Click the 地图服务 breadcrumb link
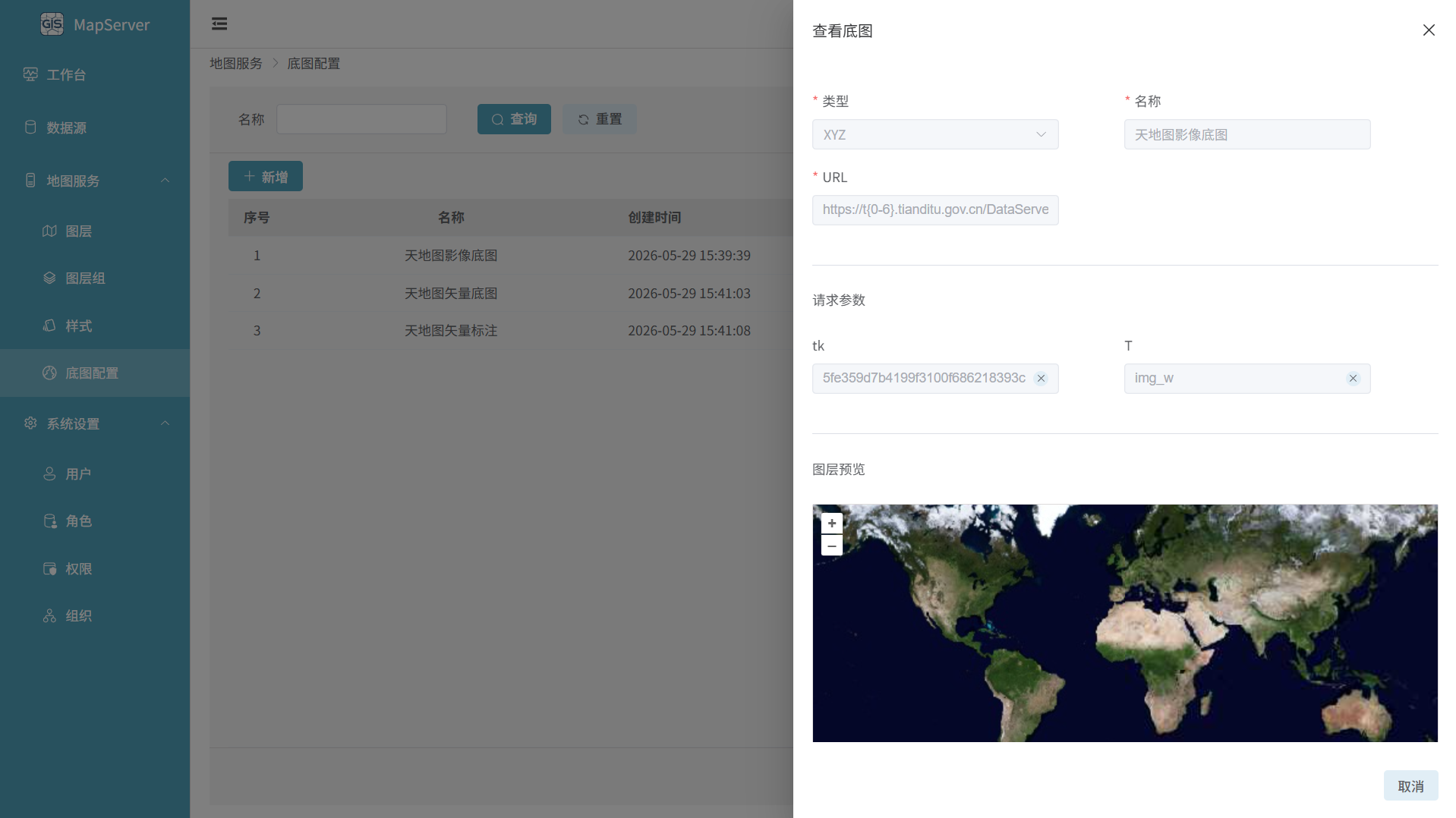1456x818 pixels. pyautogui.click(x=236, y=64)
